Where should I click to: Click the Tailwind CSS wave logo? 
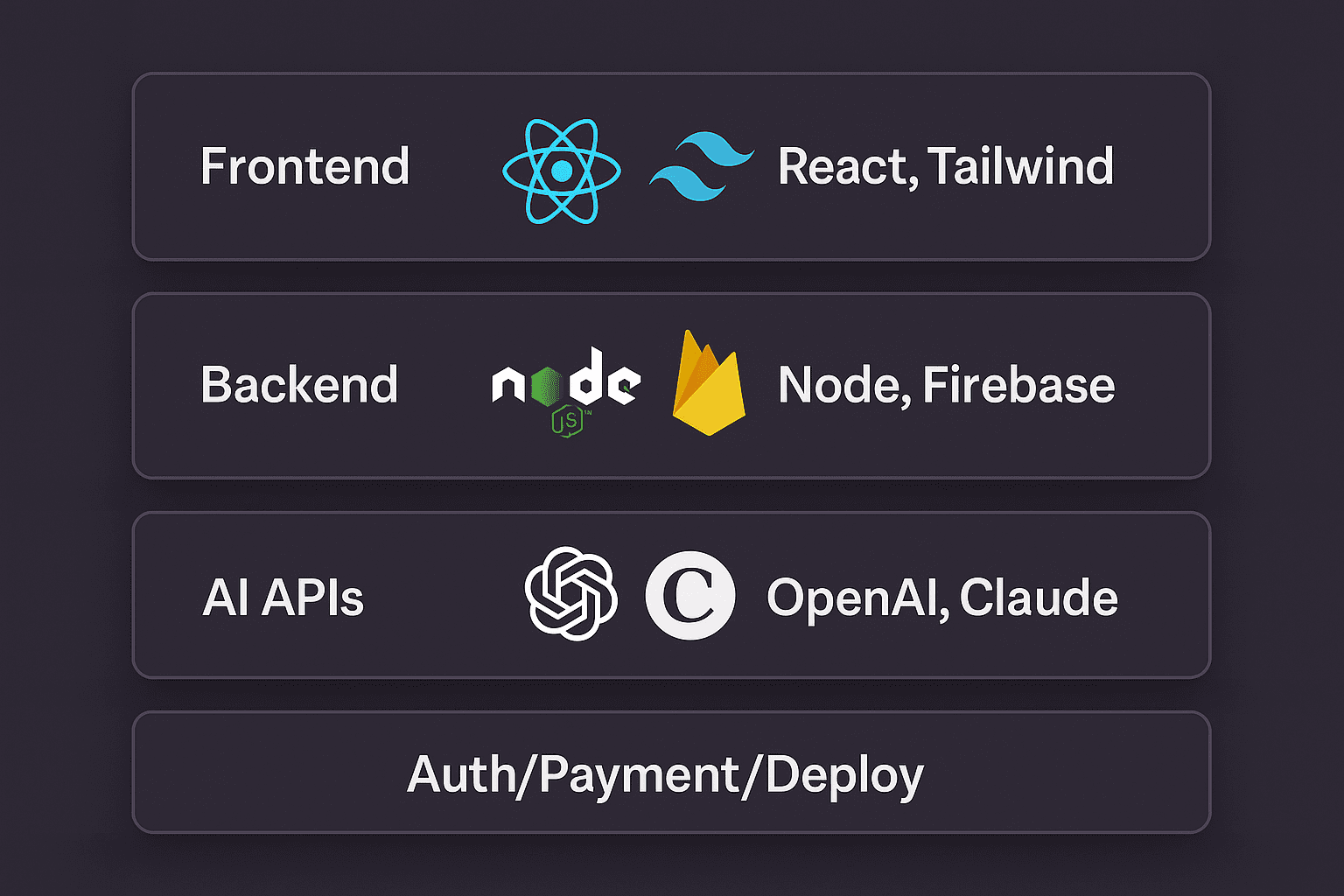702,166
